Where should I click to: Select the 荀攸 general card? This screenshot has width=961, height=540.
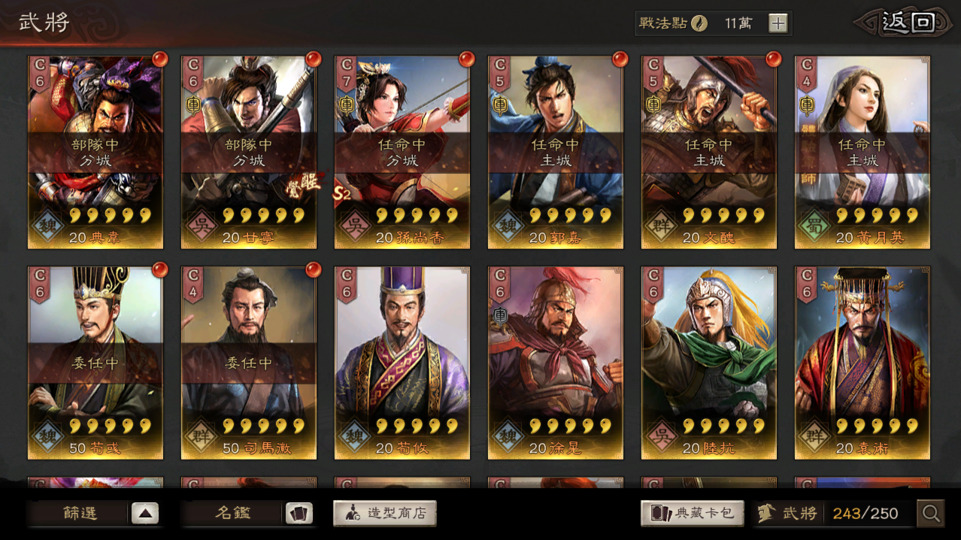point(402,363)
